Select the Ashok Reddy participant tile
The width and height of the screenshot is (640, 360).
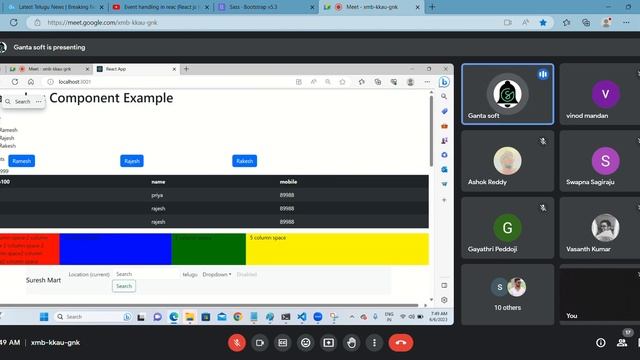point(507,161)
